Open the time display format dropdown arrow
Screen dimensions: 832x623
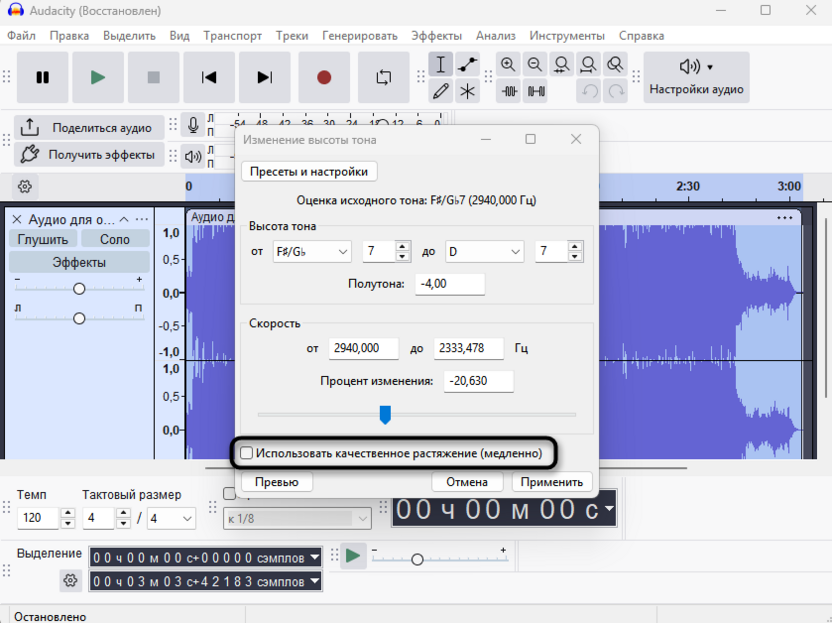click(609, 508)
